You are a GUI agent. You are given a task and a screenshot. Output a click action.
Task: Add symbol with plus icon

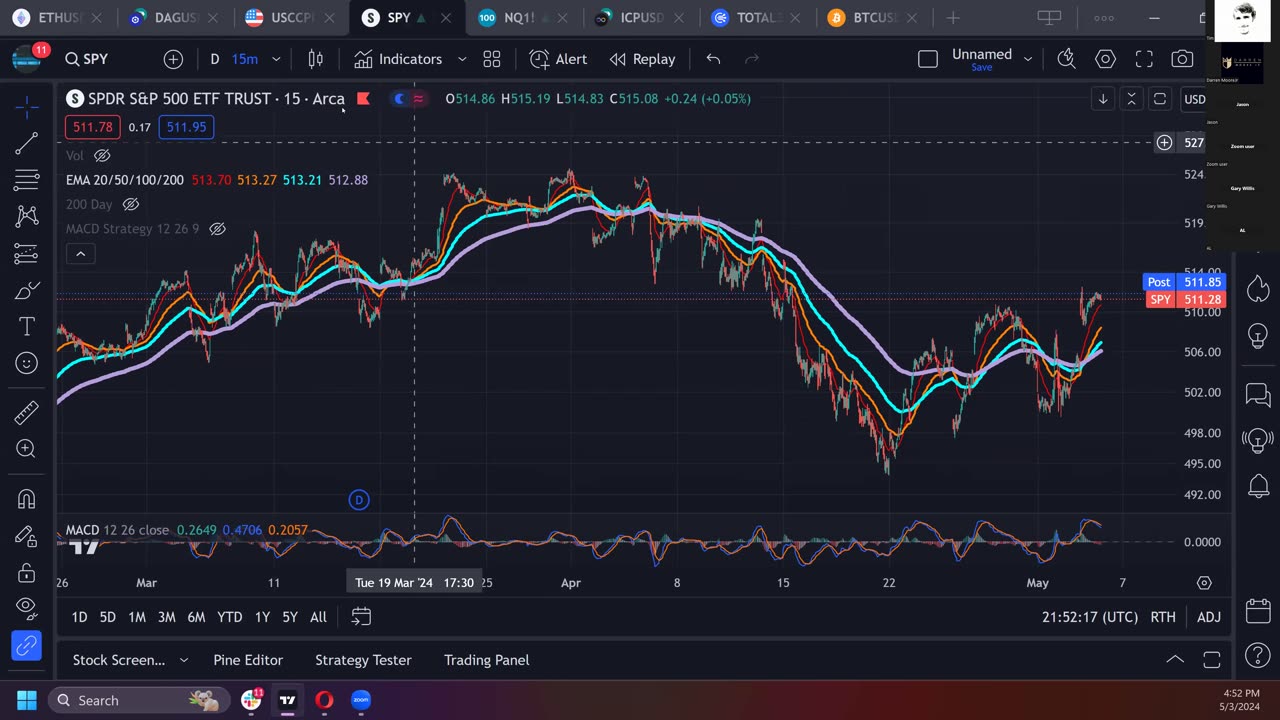pyautogui.click(x=173, y=59)
